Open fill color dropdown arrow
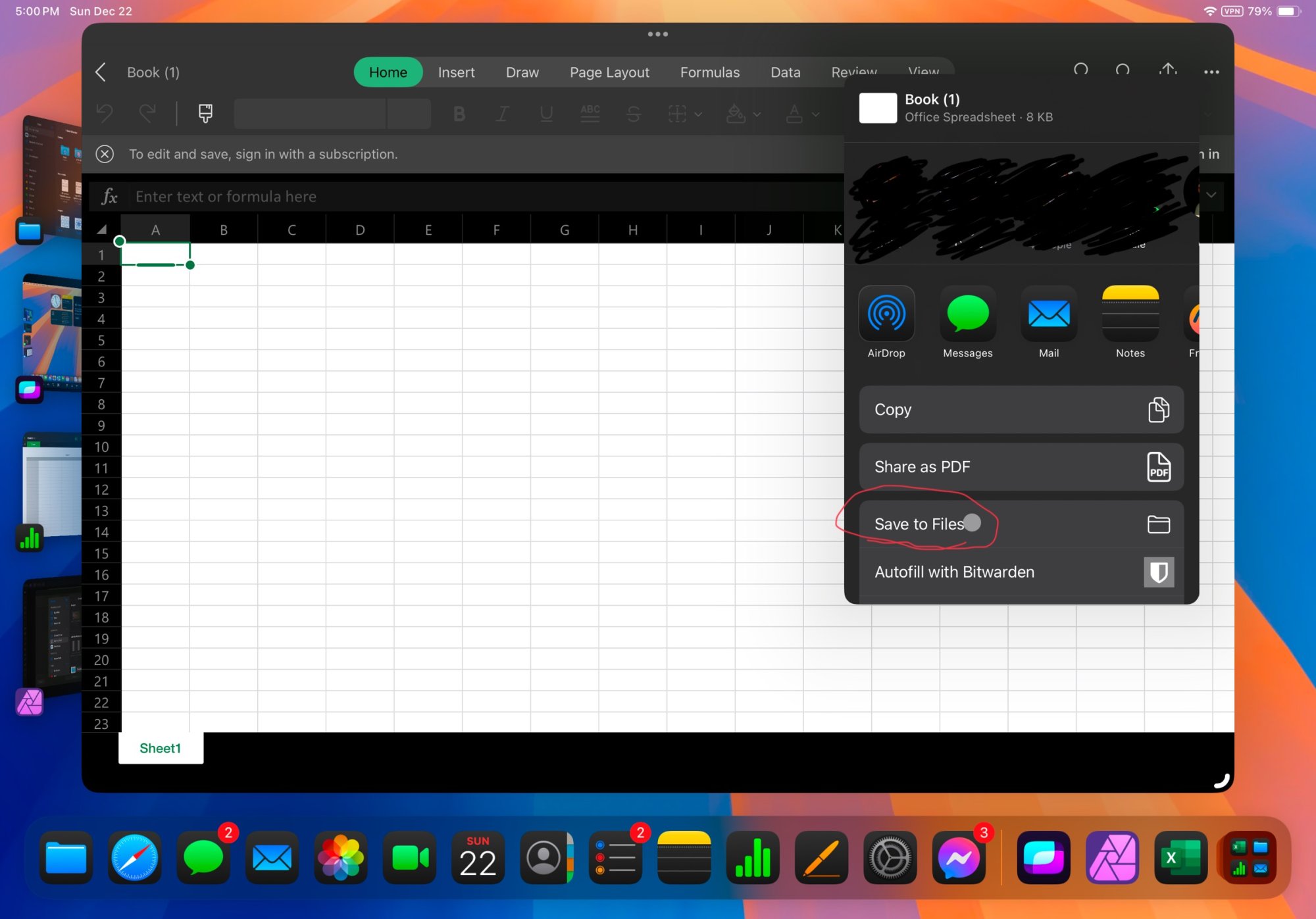The image size is (1316, 919). point(757,114)
